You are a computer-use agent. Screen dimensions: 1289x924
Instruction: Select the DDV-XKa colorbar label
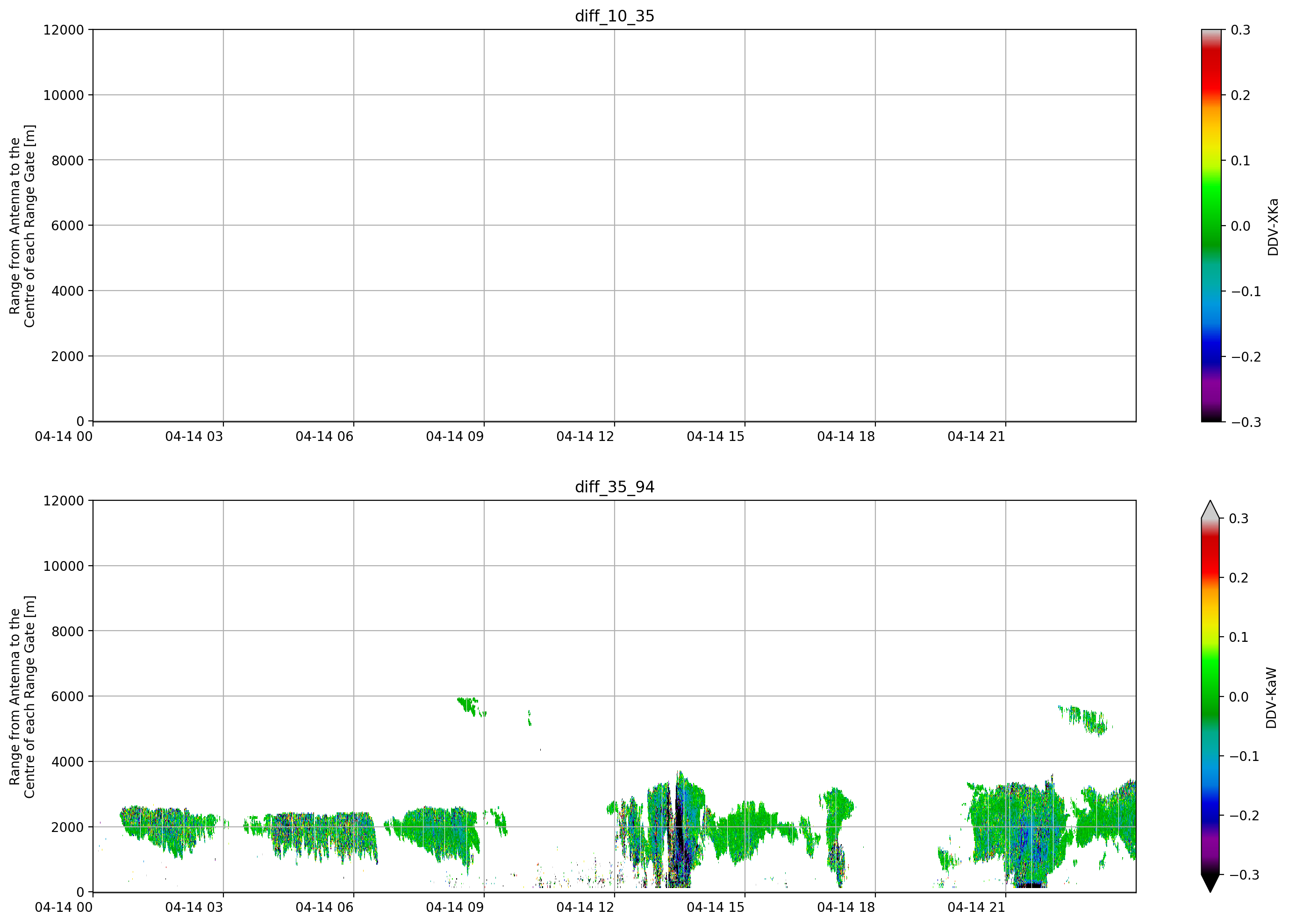[x=1273, y=227]
